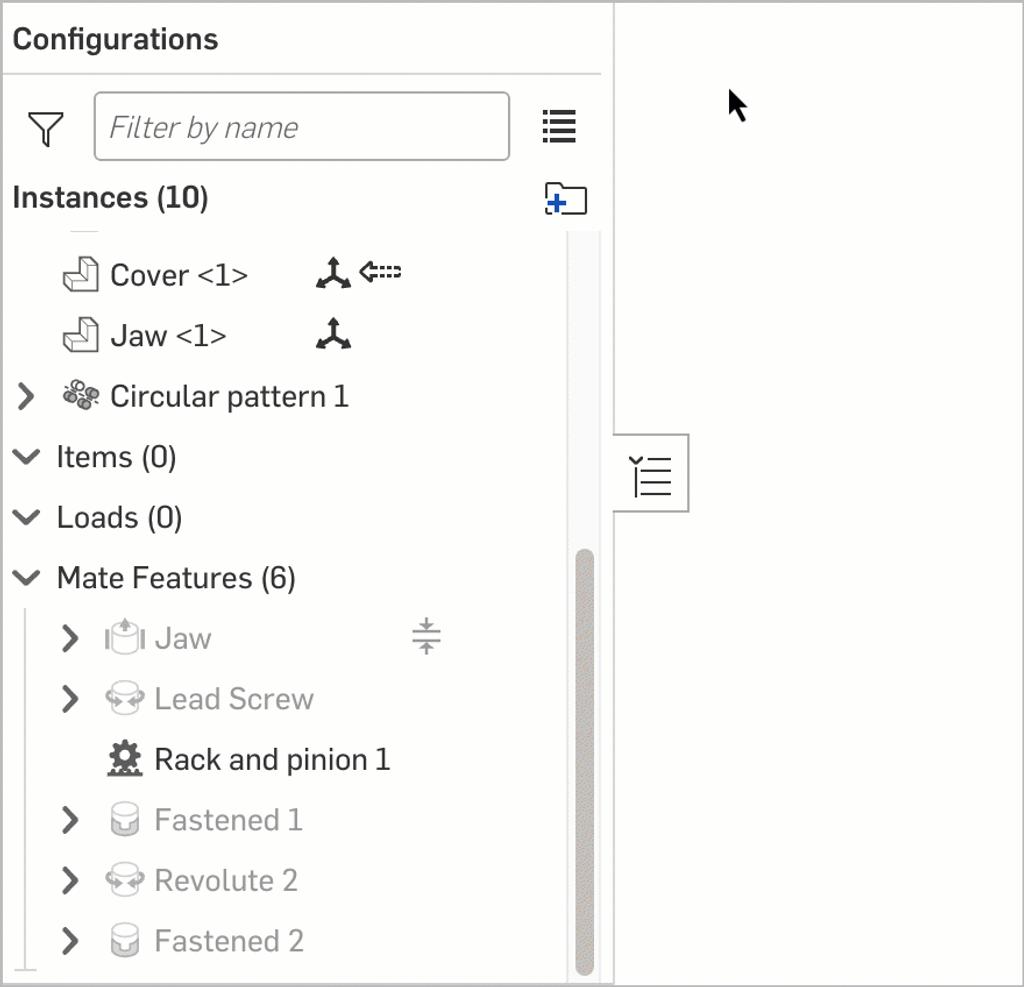Expand the Circular pattern 1 feature
This screenshot has height=987, width=1024.
(26, 396)
